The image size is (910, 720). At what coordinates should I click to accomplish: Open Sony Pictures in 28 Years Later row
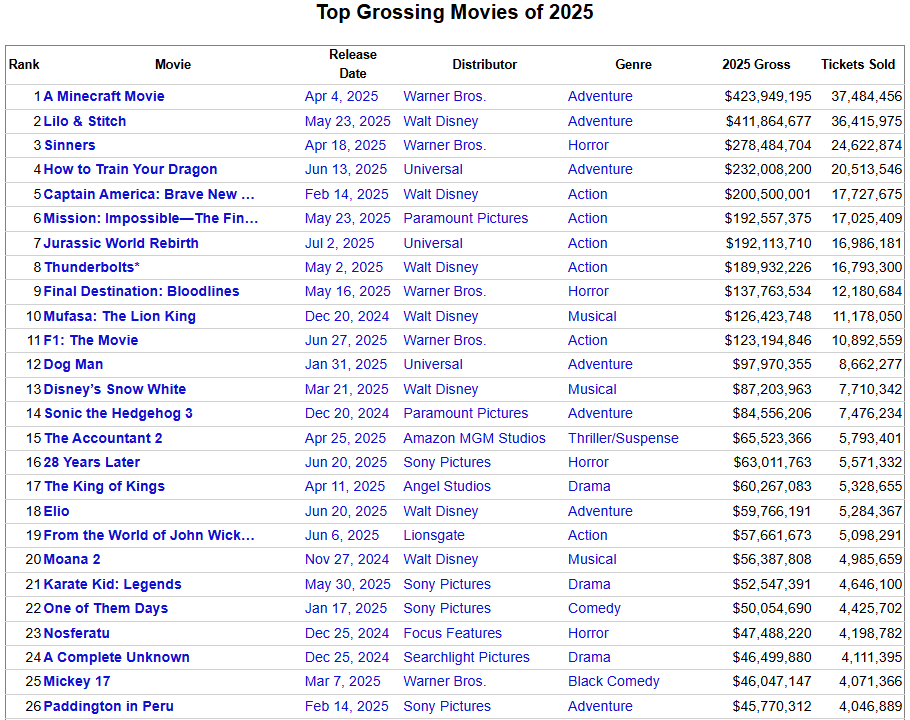pyautogui.click(x=447, y=462)
